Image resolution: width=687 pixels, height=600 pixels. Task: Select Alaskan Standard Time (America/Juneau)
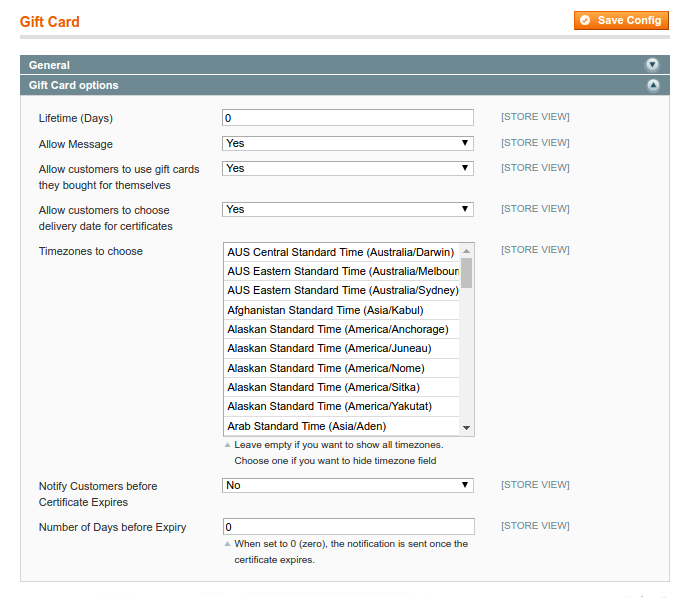pos(329,348)
